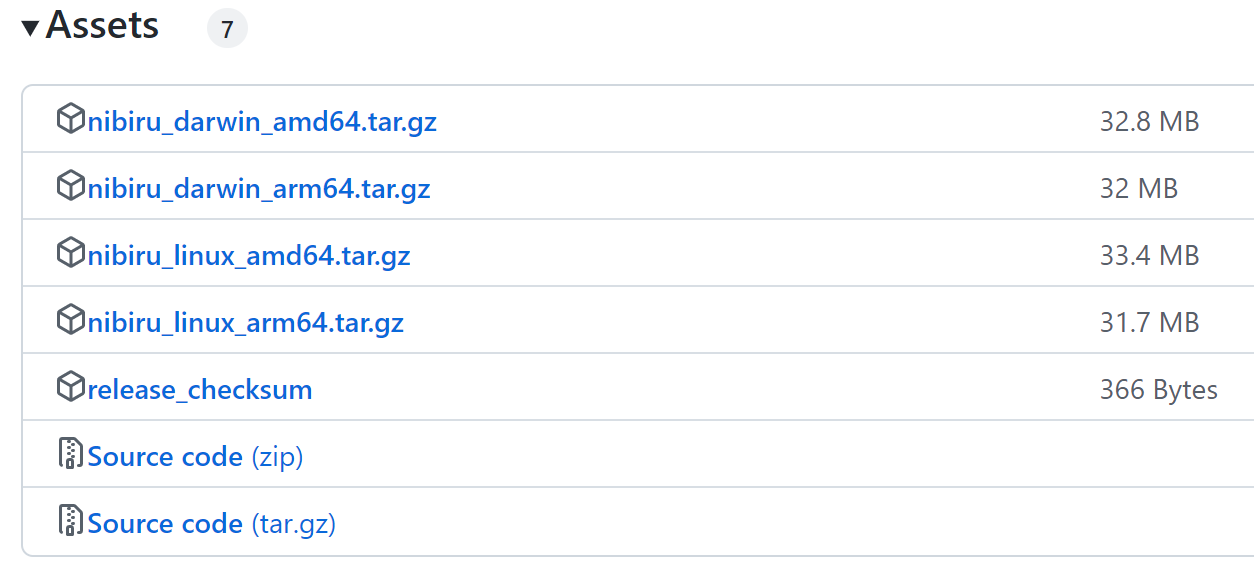
Task: Download Source code (zip) archive
Action: [195, 457]
